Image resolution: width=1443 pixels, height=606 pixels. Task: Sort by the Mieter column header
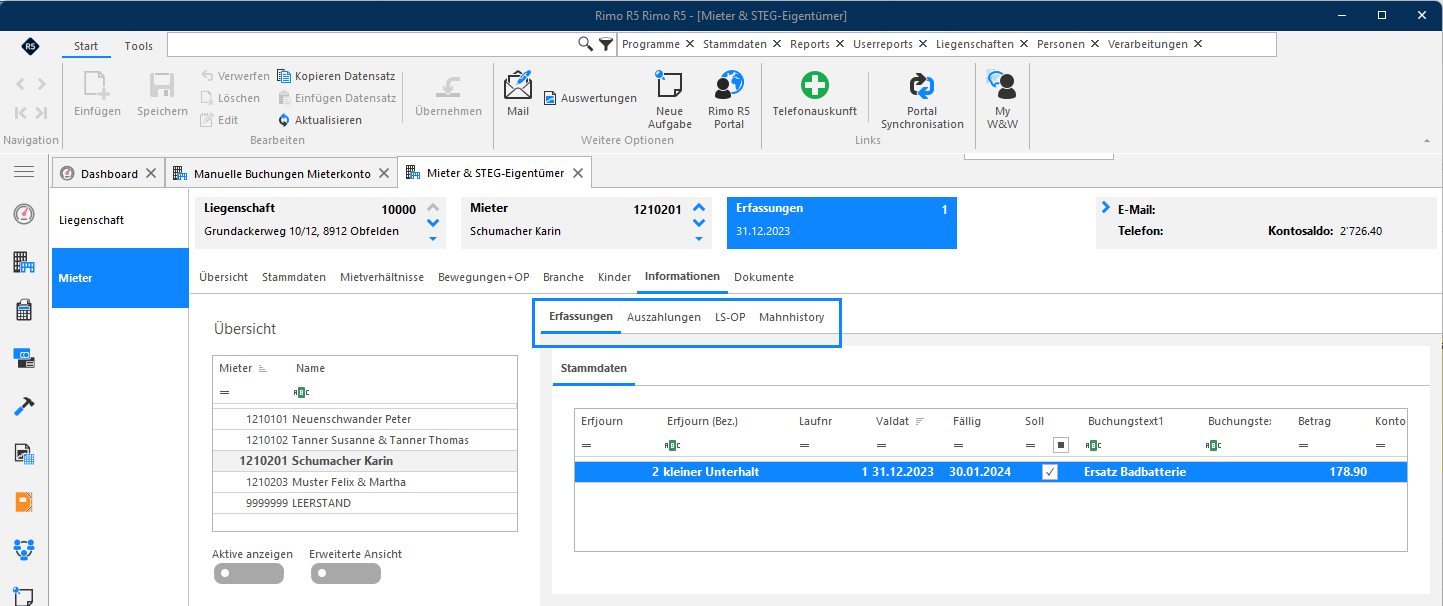tap(236, 368)
